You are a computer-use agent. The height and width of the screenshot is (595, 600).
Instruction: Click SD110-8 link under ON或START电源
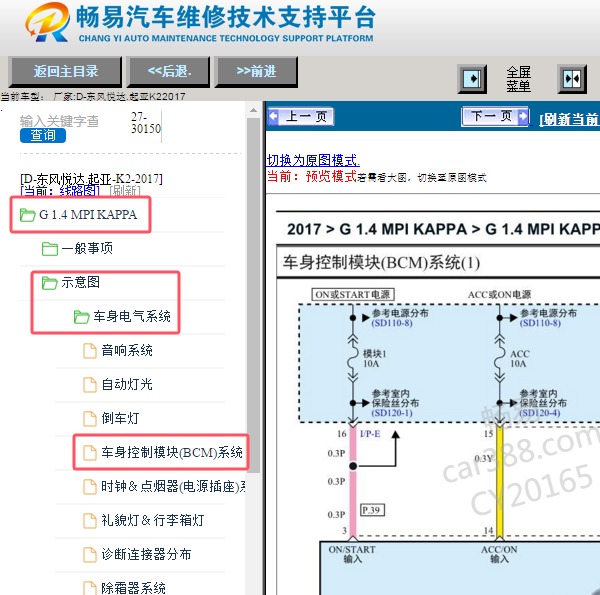pyautogui.click(x=391, y=323)
